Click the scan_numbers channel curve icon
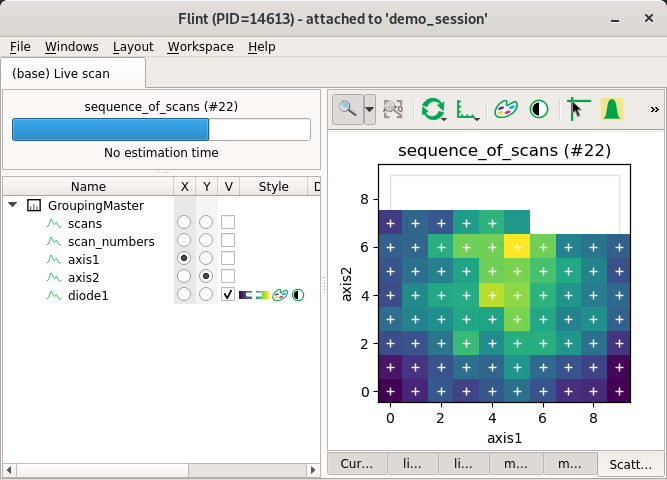 (54, 241)
